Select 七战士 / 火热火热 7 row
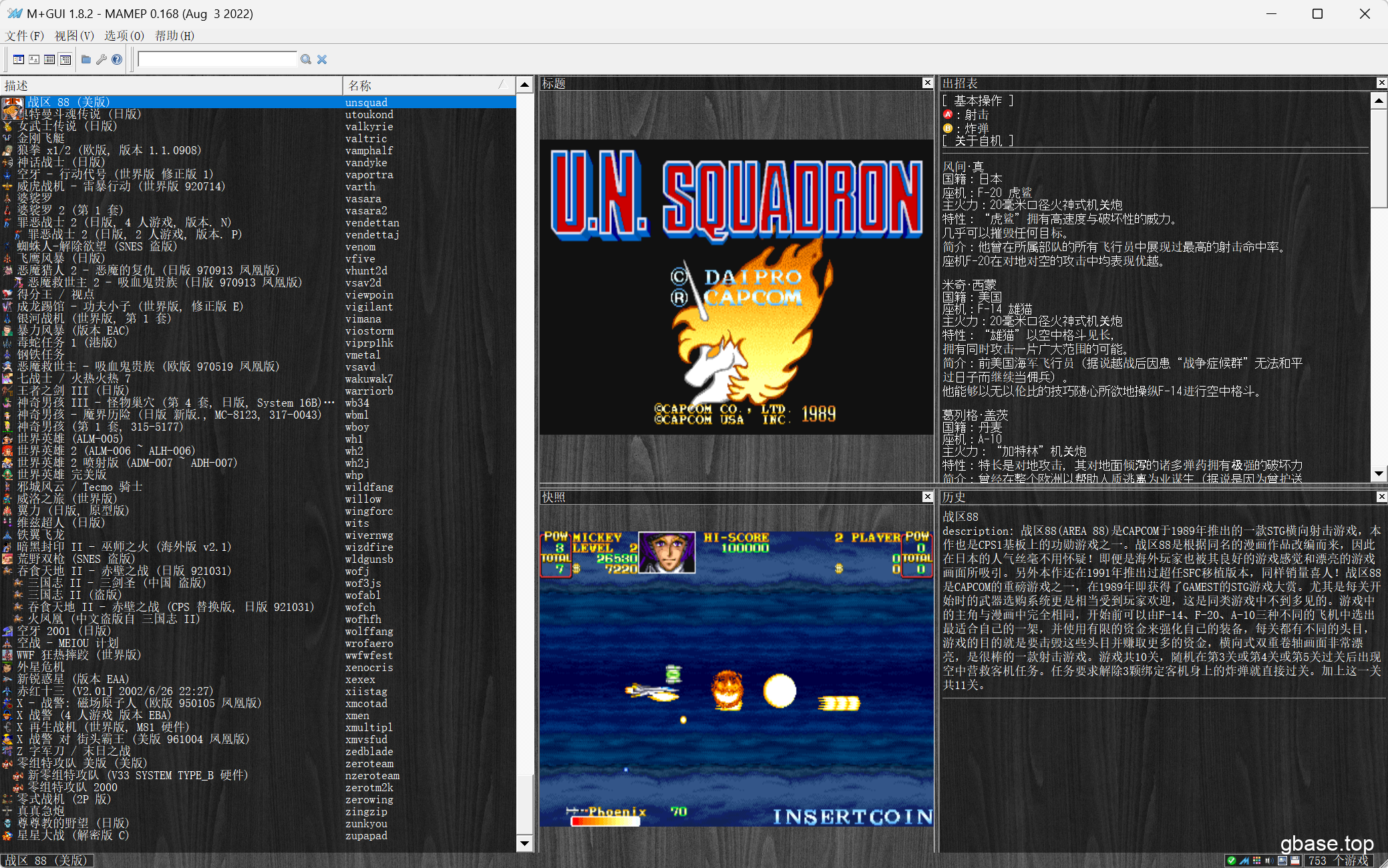Viewport: 1388px width, 868px height. click(258, 379)
